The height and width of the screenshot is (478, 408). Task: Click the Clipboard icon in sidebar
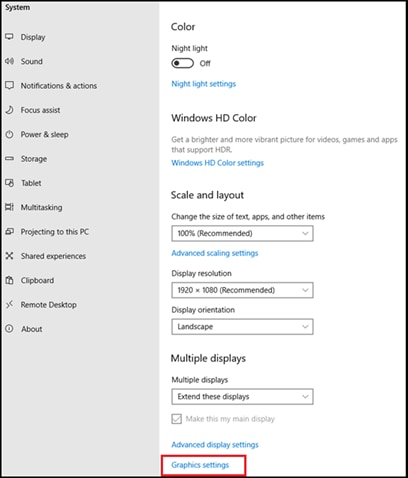pos(9,280)
